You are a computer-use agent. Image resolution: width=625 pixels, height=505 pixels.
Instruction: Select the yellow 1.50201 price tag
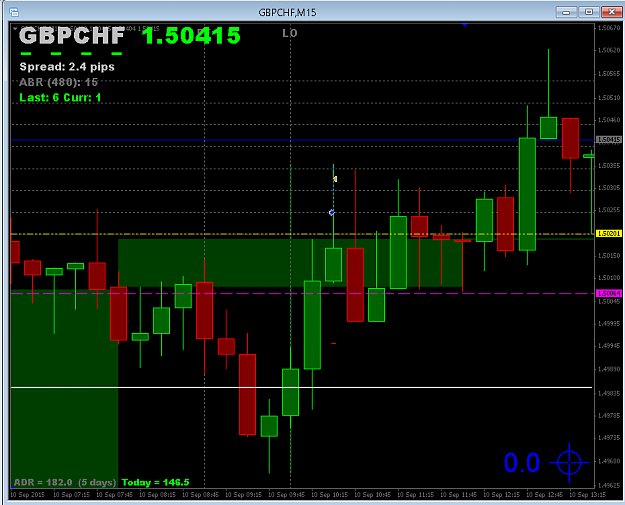[609, 234]
